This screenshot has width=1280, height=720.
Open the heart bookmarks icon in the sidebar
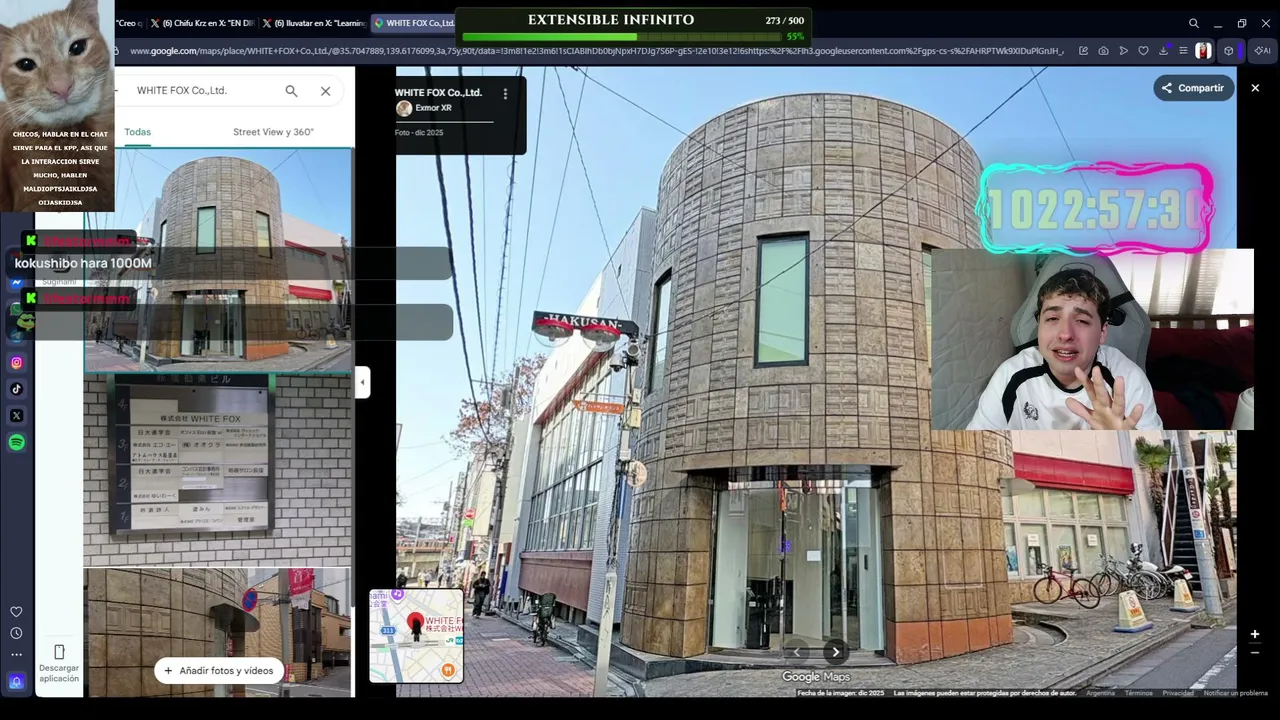[16, 612]
